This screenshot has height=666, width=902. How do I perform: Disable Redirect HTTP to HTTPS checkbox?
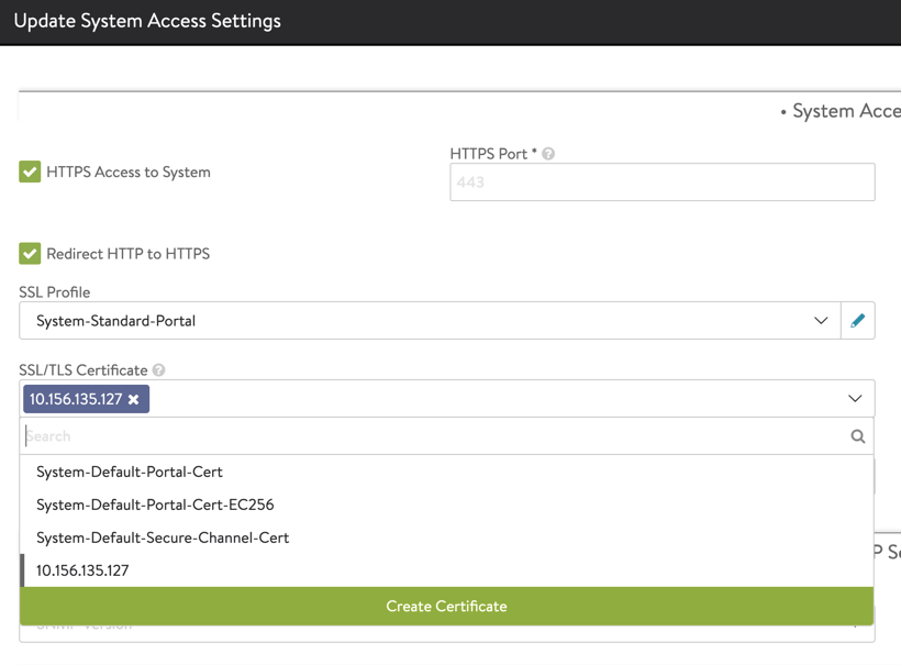coord(29,253)
